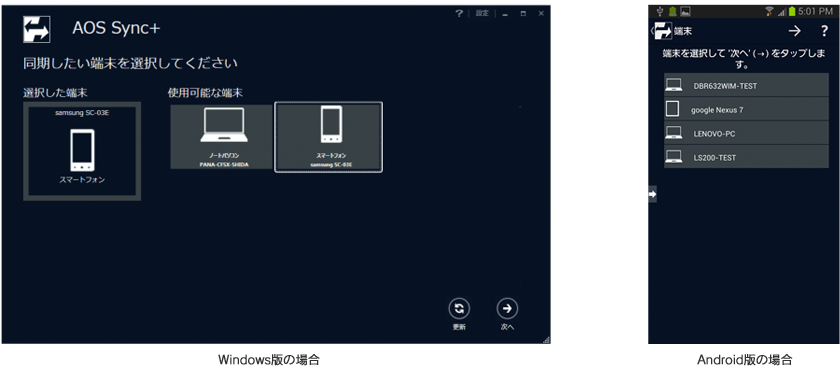The width and height of the screenshot is (840, 370).
Task: Tap the Android 端末 back logo icon
Action: [x=662, y=31]
